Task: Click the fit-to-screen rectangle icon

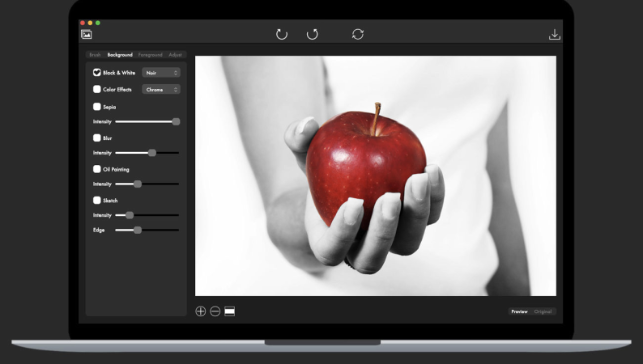Action: pos(230,312)
